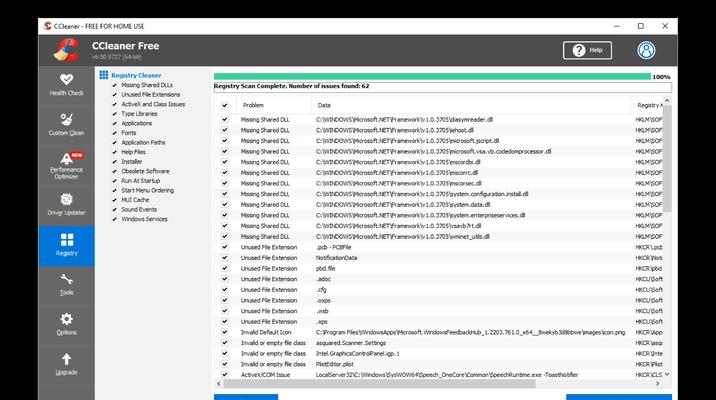
Task: Click the horizontal scrollbar left arrow
Action: pyautogui.click(x=219, y=384)
